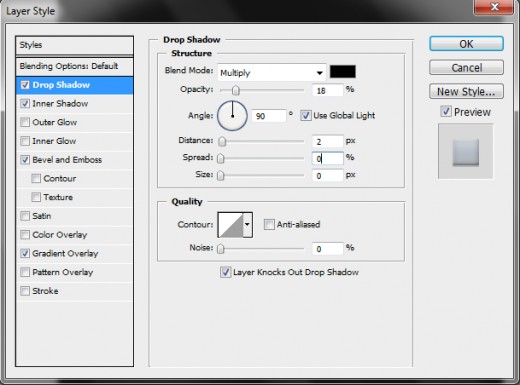The height and width of the screenshot is (385, 520).
Task: Toggle the Use Global Light checkbox
Action: coord(306,116)
